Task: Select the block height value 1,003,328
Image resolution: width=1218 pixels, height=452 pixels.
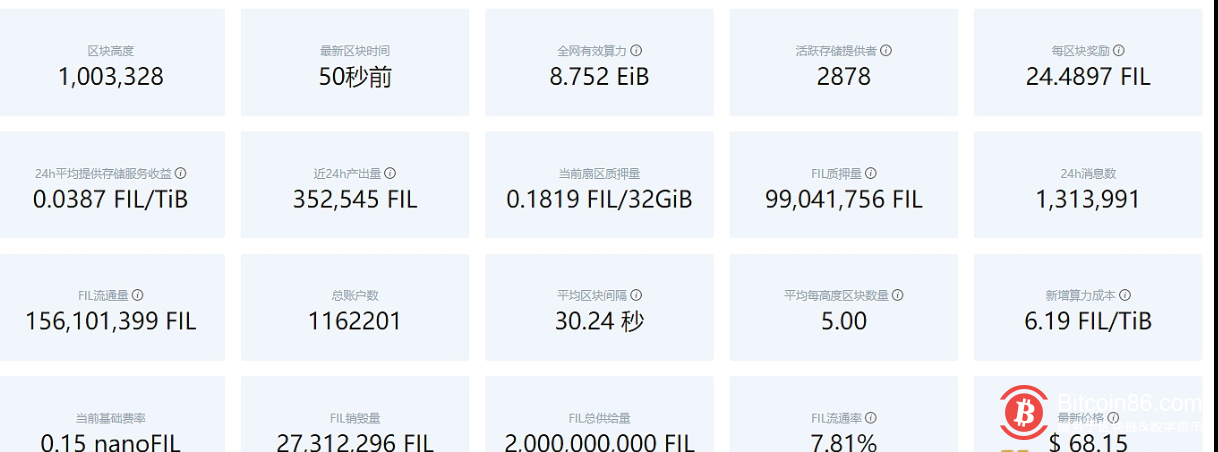Action: pos(111,77)
